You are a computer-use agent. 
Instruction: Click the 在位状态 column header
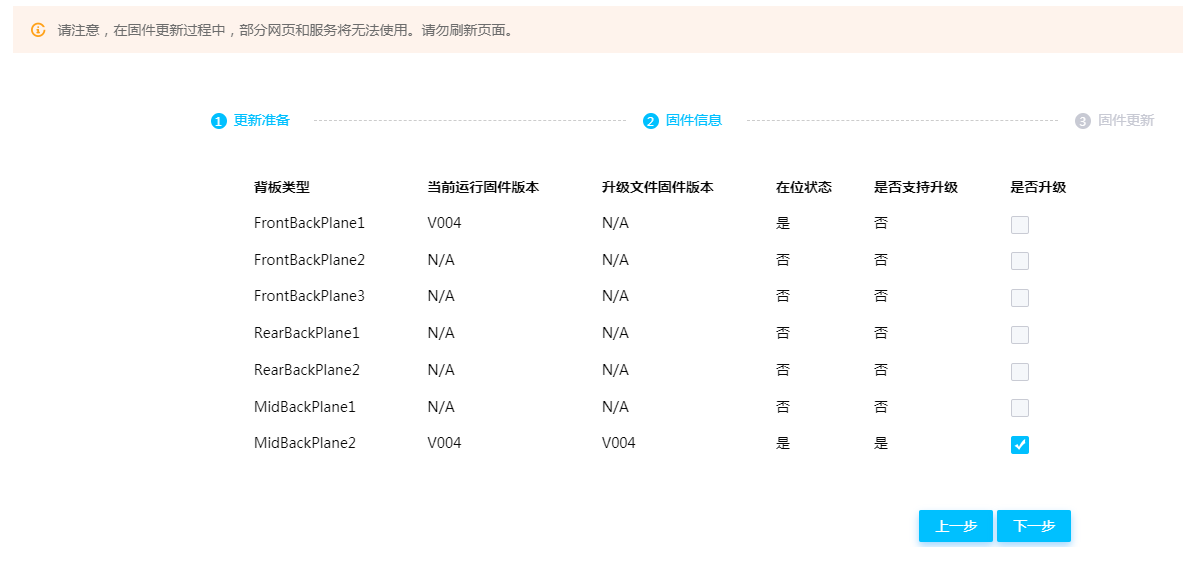(x=804, y=187)
